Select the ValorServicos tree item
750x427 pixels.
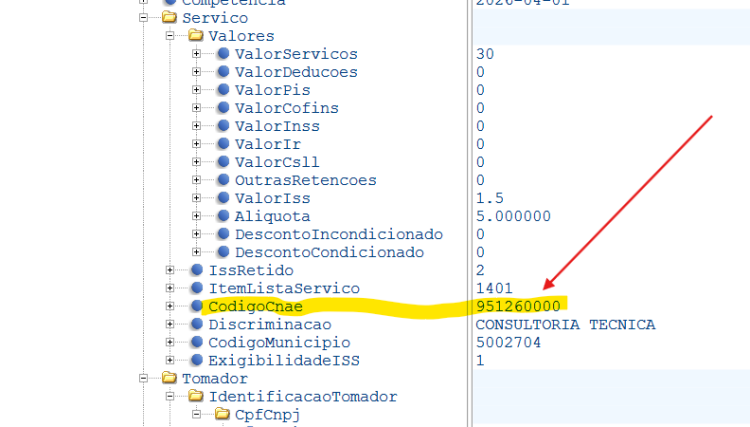[296, 54]
